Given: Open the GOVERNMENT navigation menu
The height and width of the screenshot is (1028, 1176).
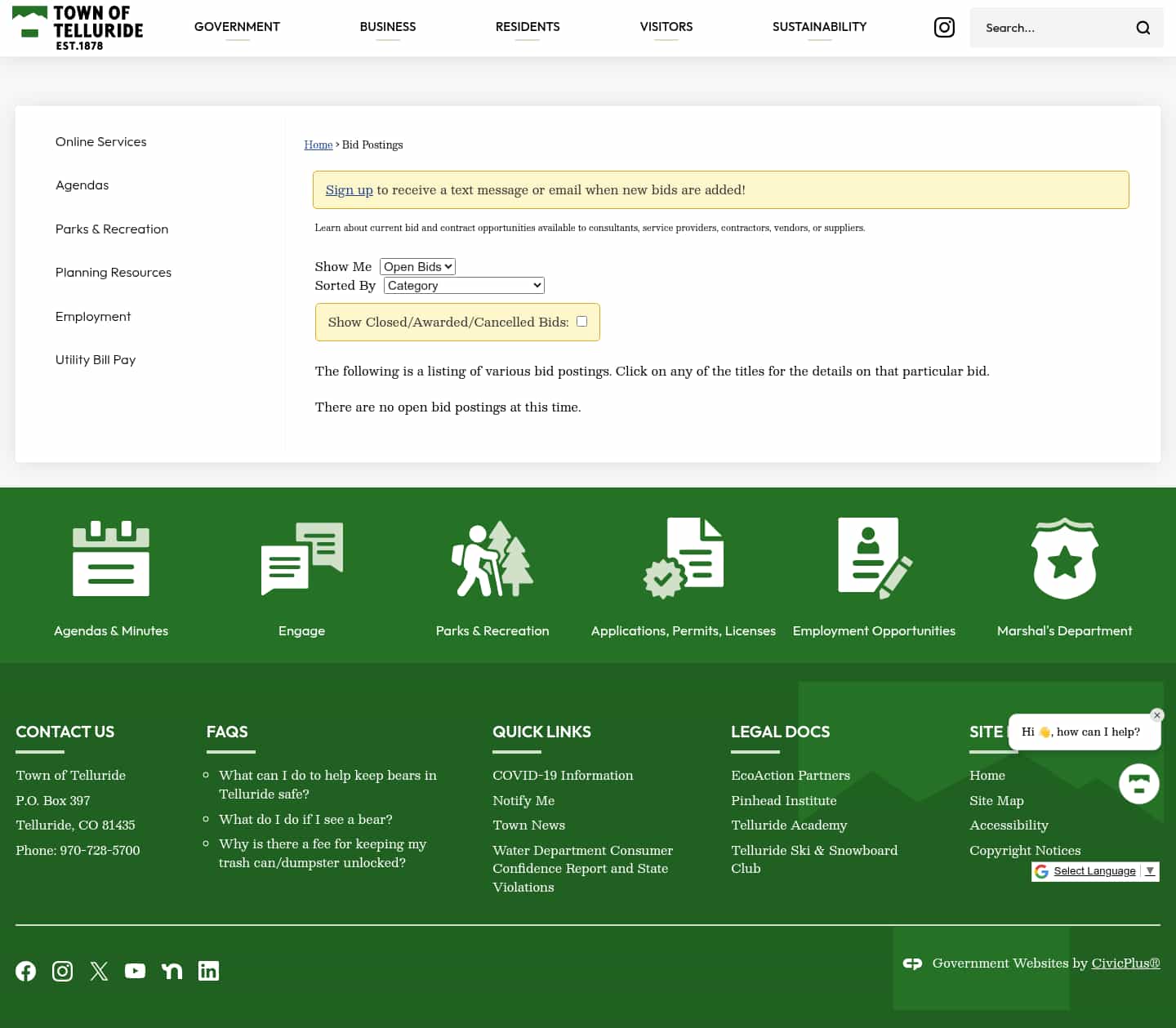Looking at the screenshot, I should tap(237, 27).
